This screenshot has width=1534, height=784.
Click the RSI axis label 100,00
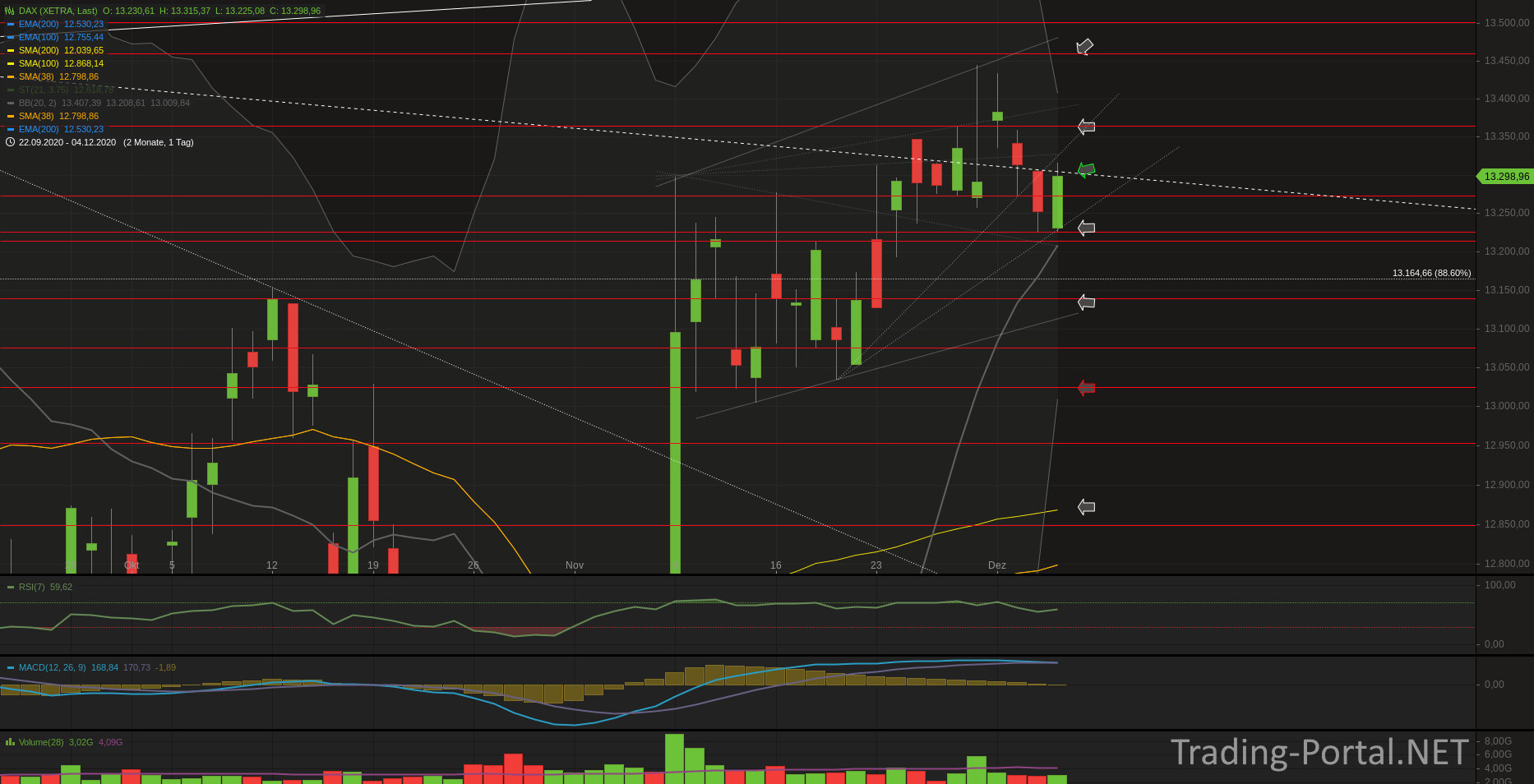coord(1499,585)
